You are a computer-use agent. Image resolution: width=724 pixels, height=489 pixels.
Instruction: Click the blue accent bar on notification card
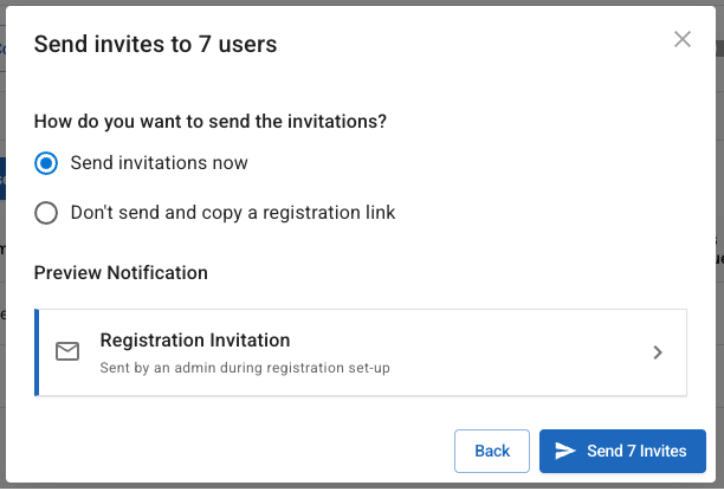pos(37,352)
